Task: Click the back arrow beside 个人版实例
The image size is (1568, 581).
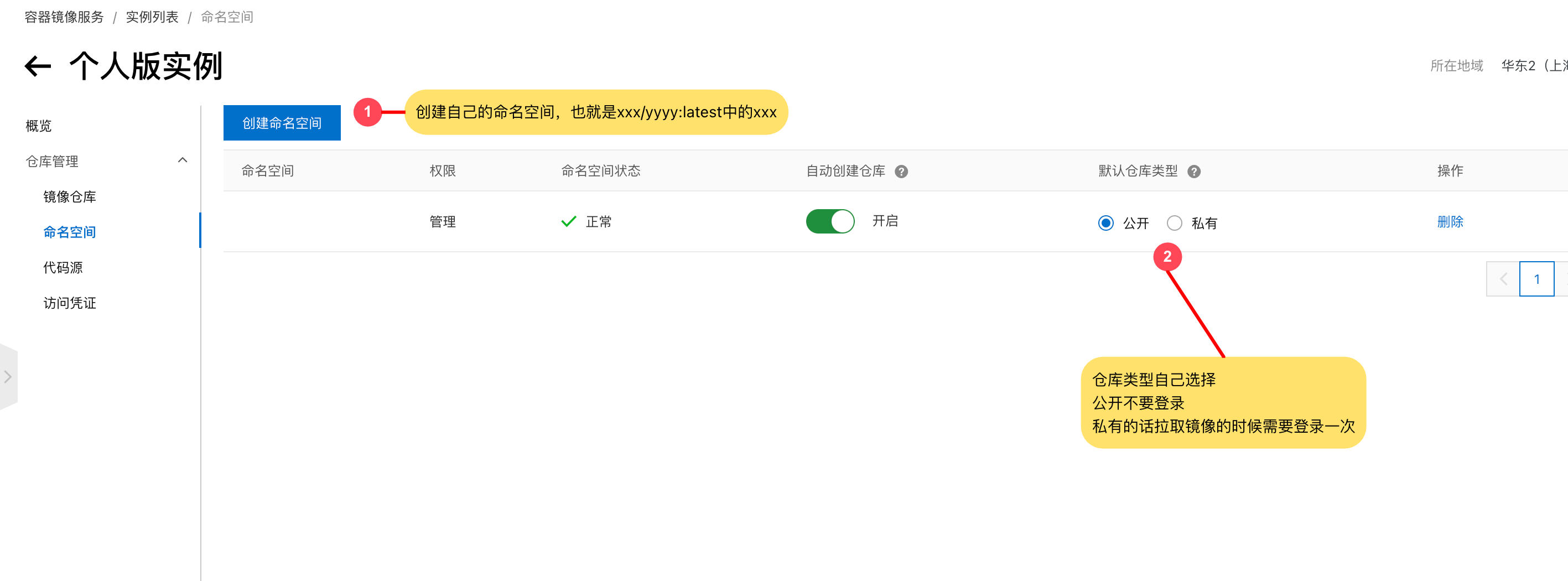Action: click(38, 66)
